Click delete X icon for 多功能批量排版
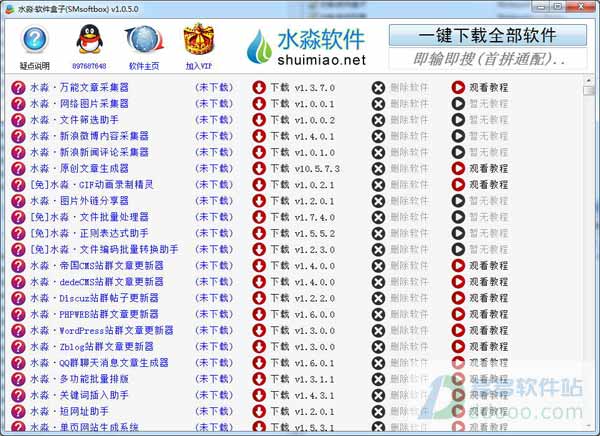Image resolution: width=600 pixels, height=436 pixels. pos(378,379)
